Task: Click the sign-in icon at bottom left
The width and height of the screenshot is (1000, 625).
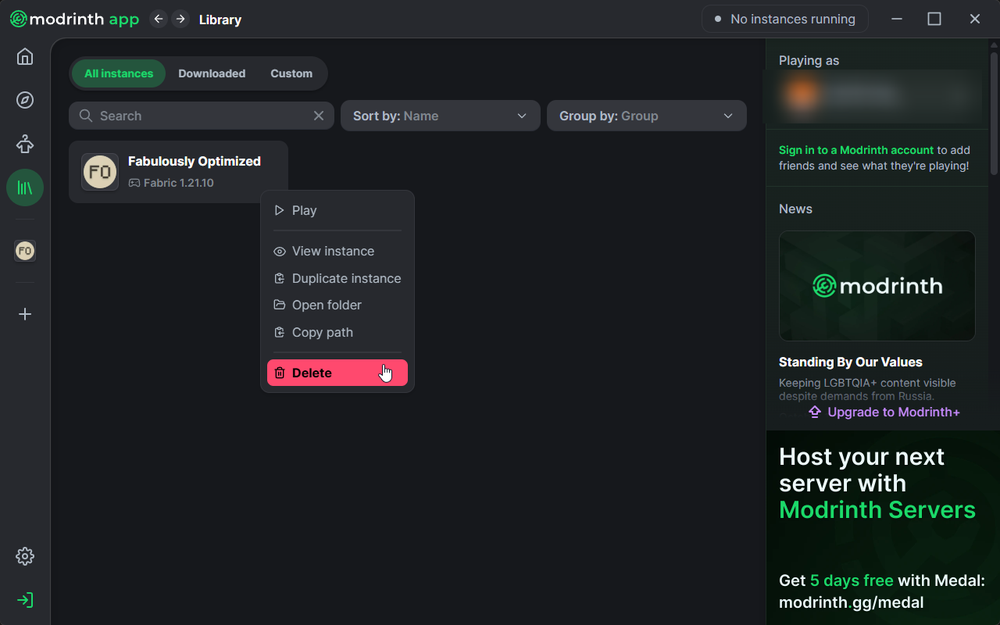Action: tap(25, 600)
